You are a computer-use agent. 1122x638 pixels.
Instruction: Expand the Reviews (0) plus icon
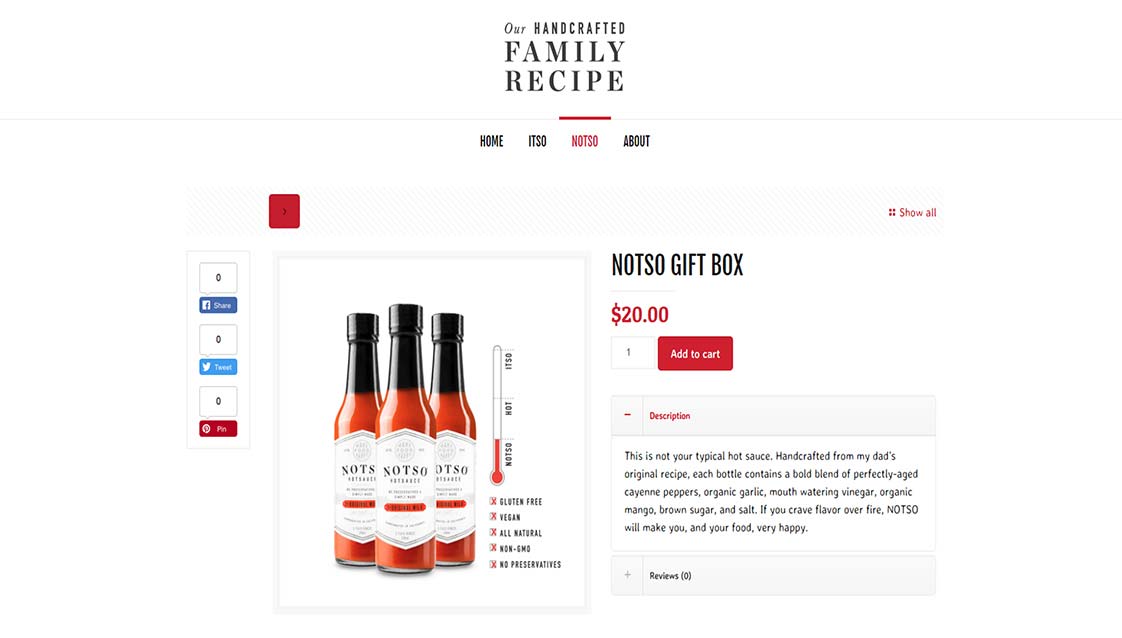(x=628, y=575)
